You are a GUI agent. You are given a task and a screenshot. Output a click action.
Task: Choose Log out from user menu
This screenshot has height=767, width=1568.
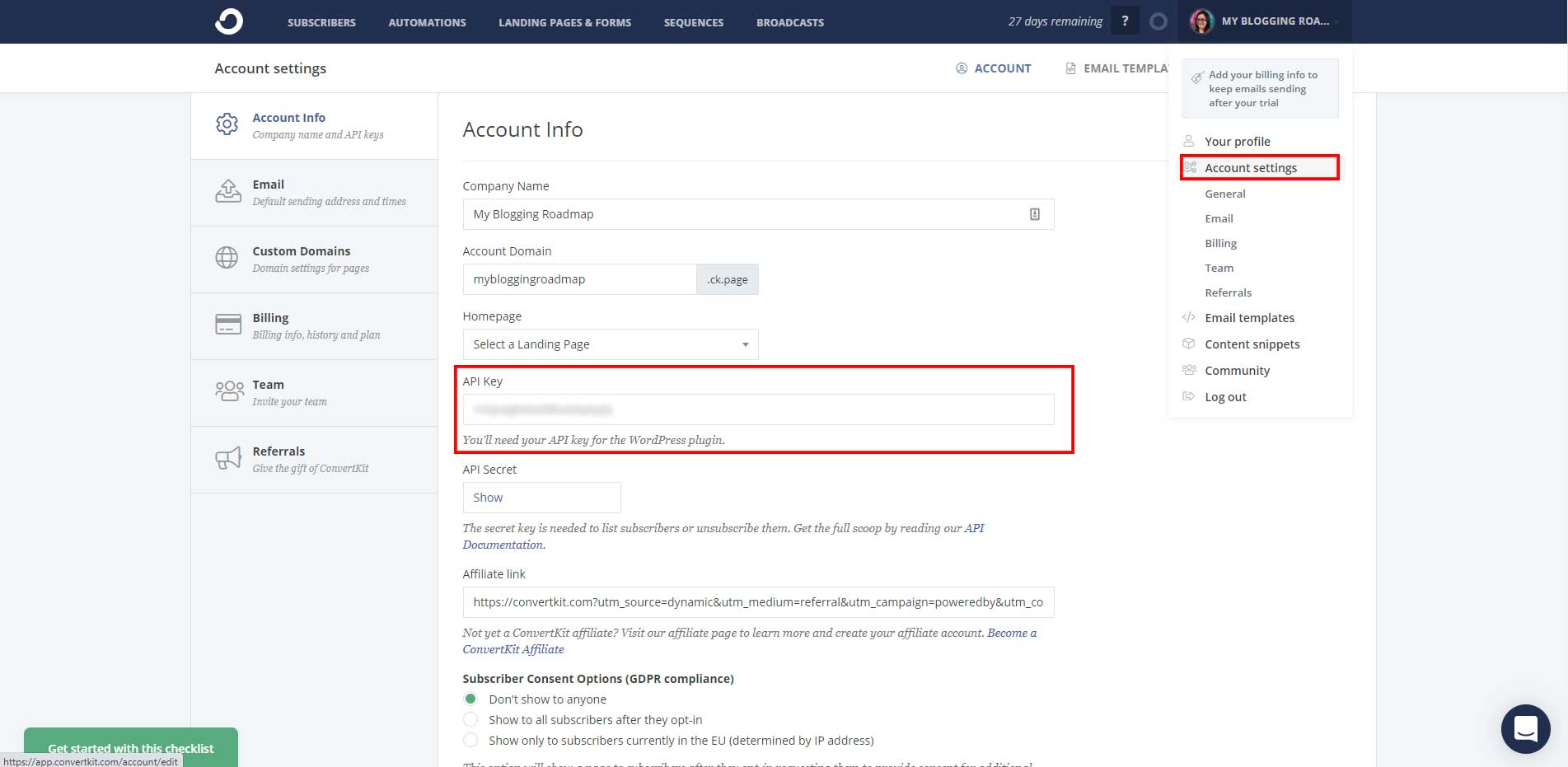(x=1225, y=396)
